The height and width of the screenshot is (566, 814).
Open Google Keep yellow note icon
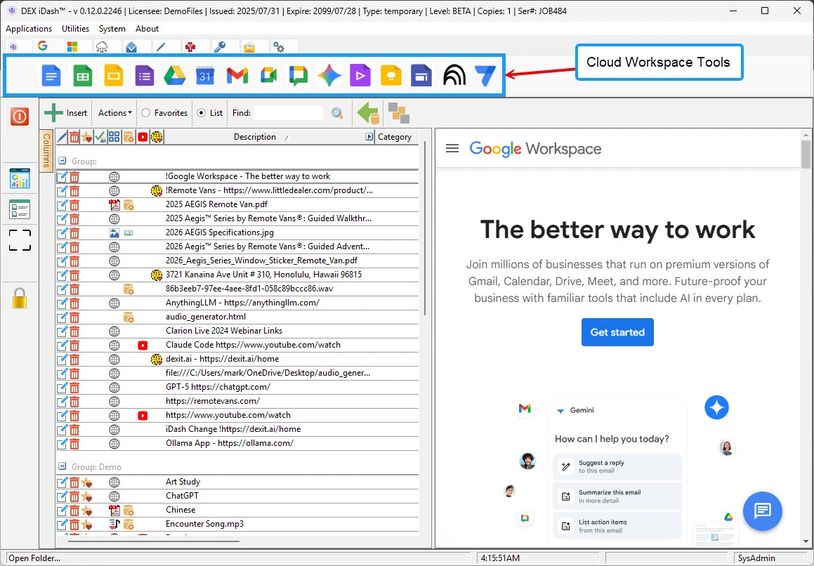click(x=390, y=76)
